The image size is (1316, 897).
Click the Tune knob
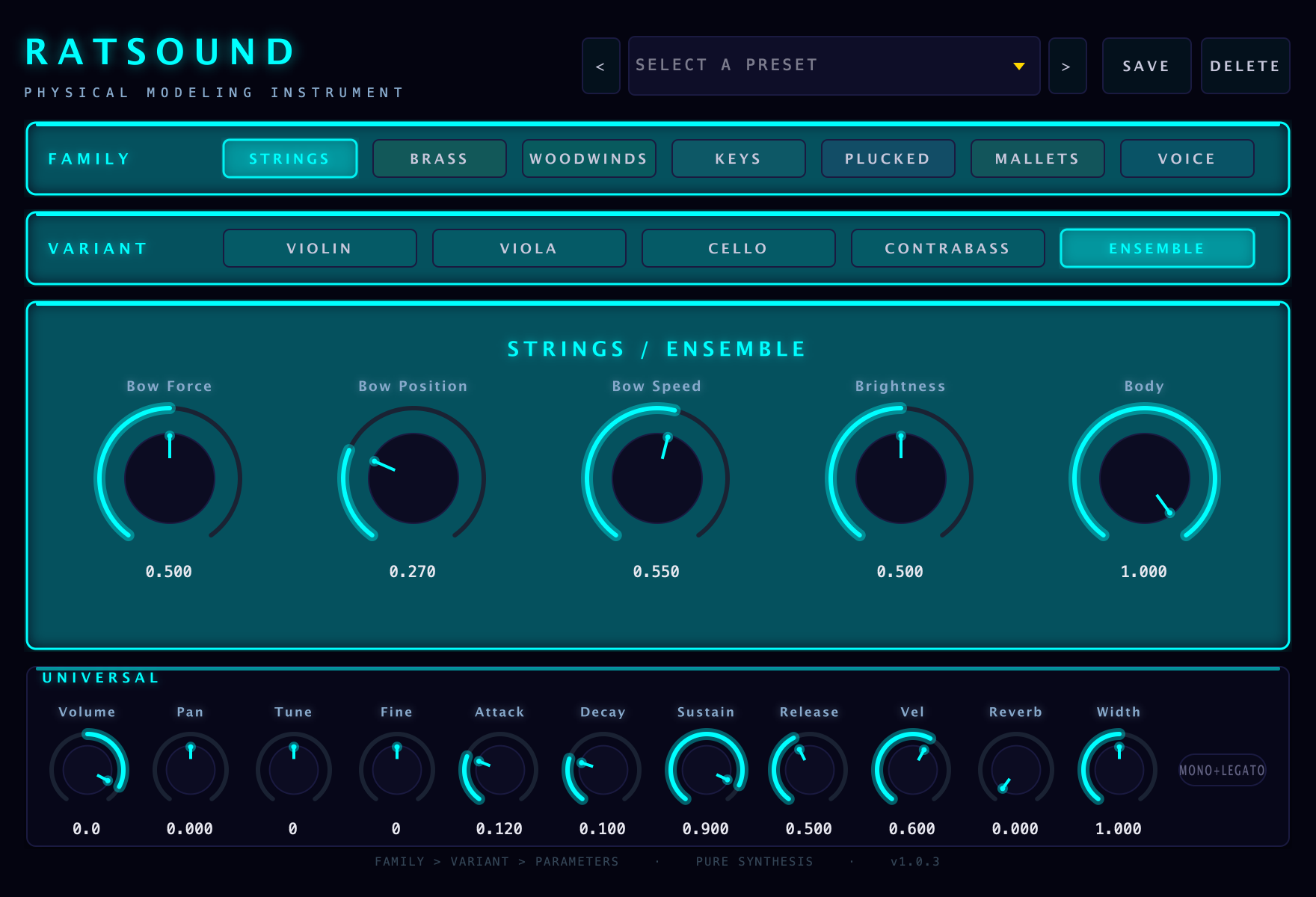click(294, 770)
